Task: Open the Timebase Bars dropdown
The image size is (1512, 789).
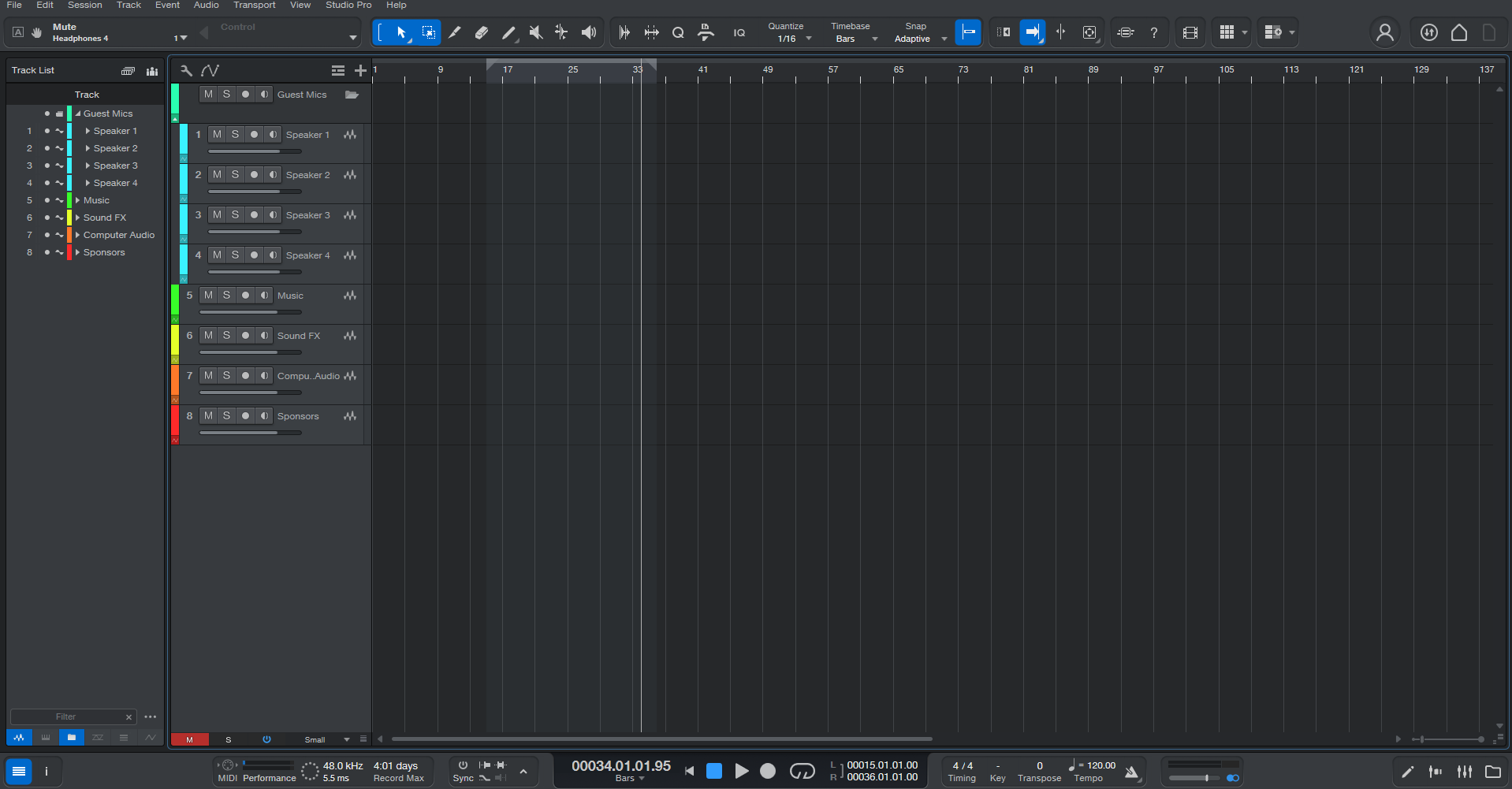Action: pyautogui.click(x=875, y=38)
